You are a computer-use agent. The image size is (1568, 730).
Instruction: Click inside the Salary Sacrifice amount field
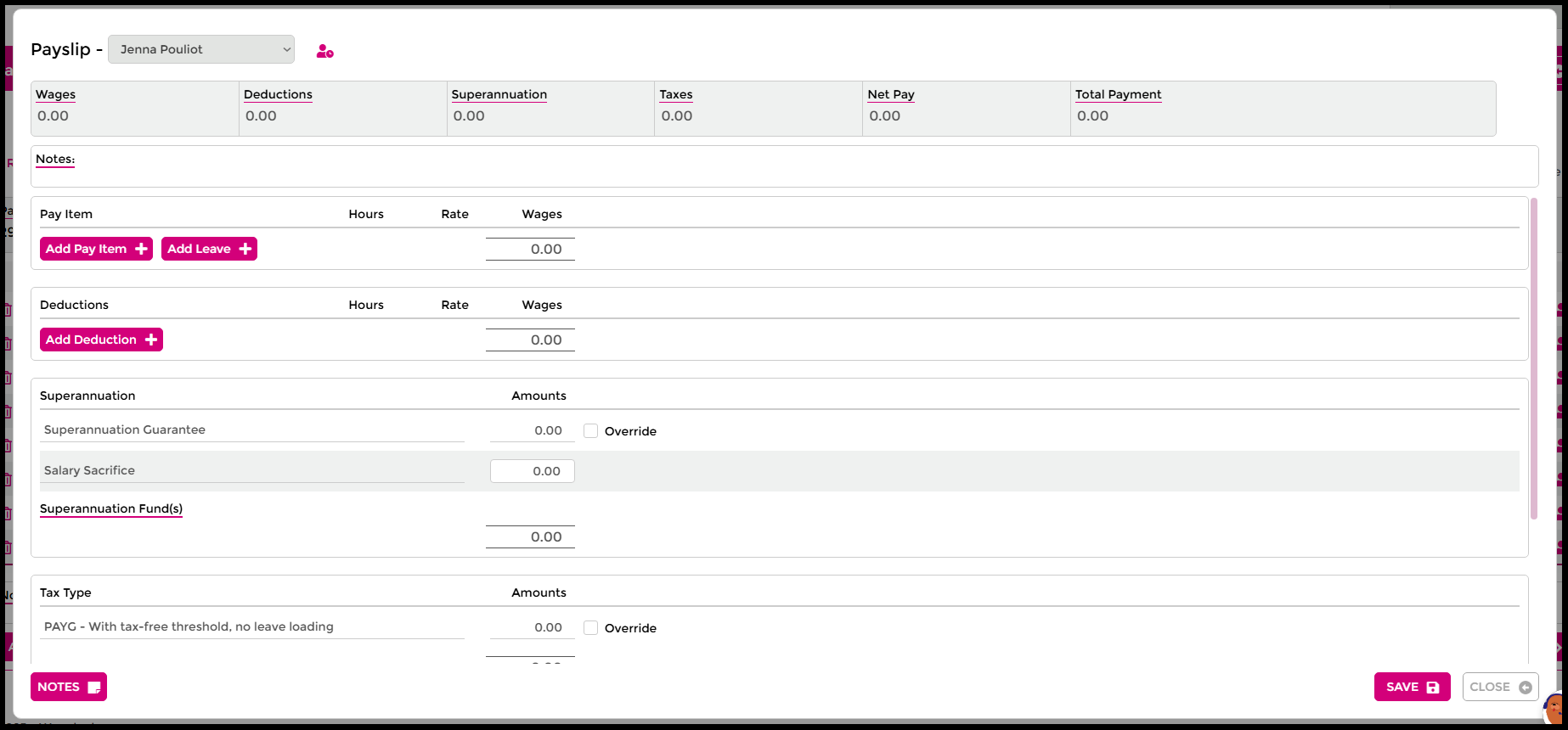click(533, 471)
